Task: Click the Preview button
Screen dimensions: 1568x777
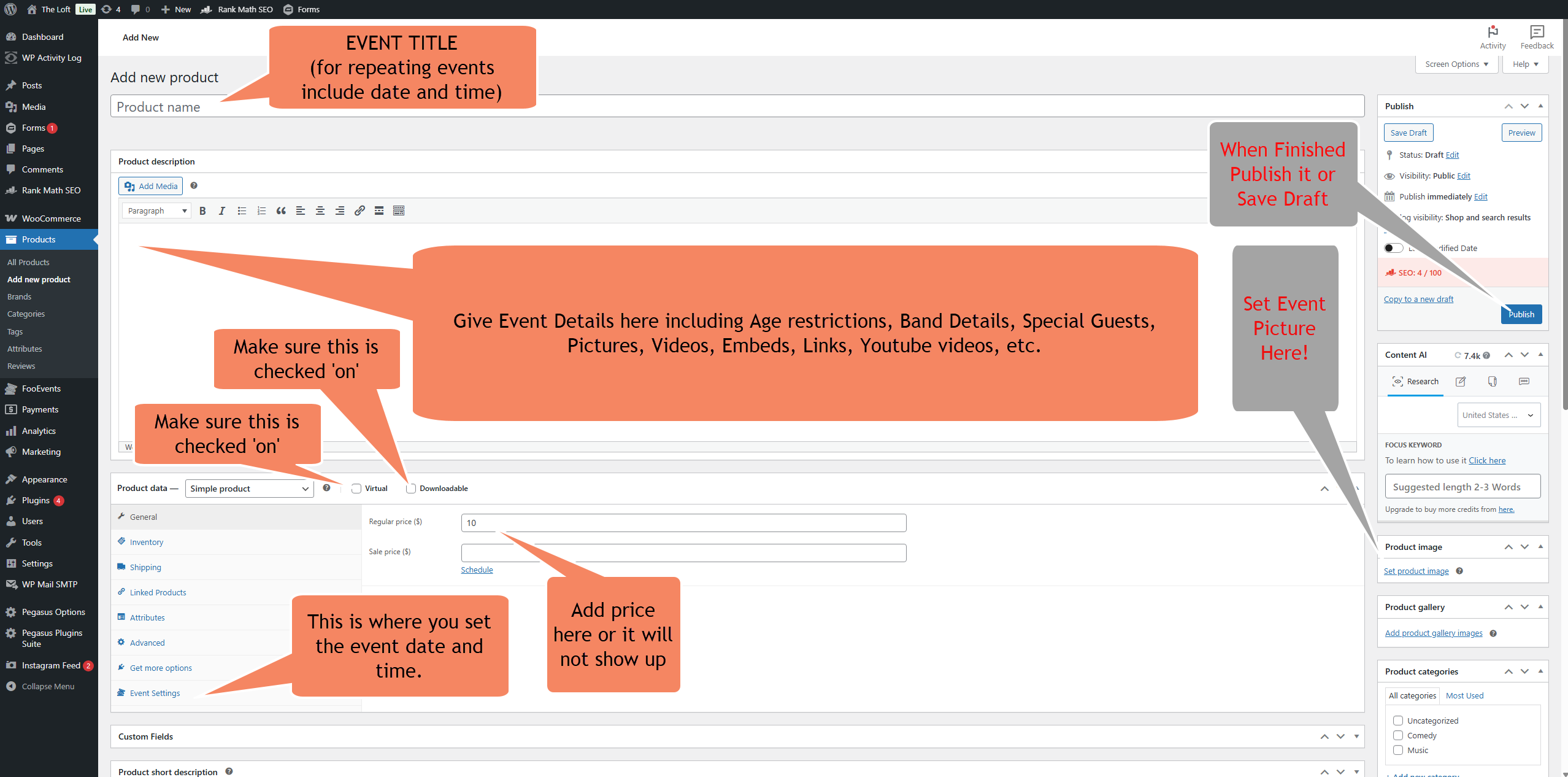Action: coord(1521,133)
